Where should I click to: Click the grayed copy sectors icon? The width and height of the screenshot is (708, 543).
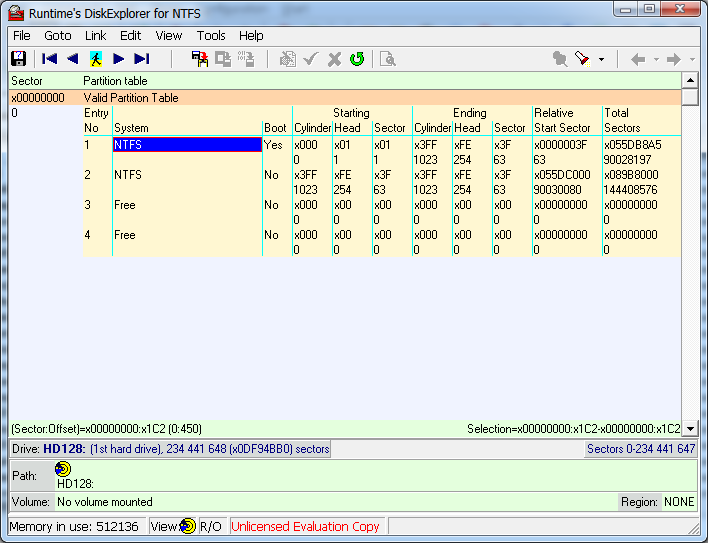point(223,59)
